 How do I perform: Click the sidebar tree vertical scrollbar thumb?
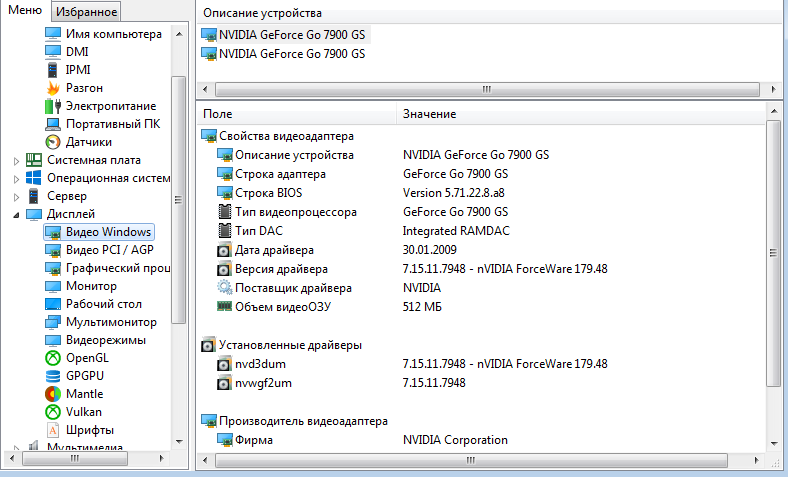(x=178, y=200)
